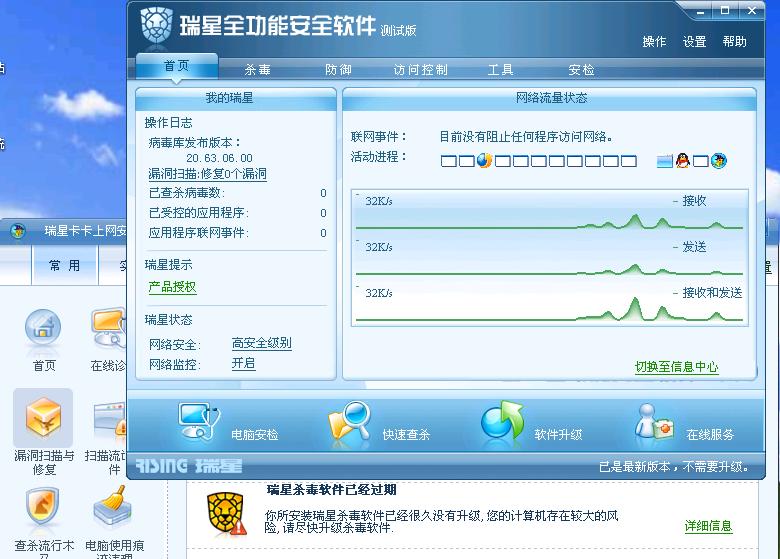
Task: Click the window process icon before QQ penguin
Action: (665, 161)
